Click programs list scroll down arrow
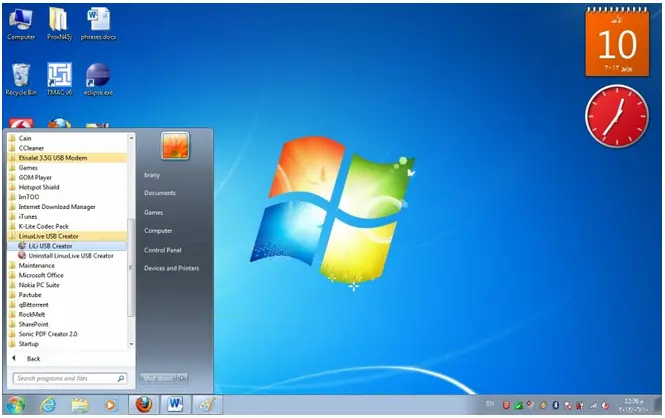 131,344
